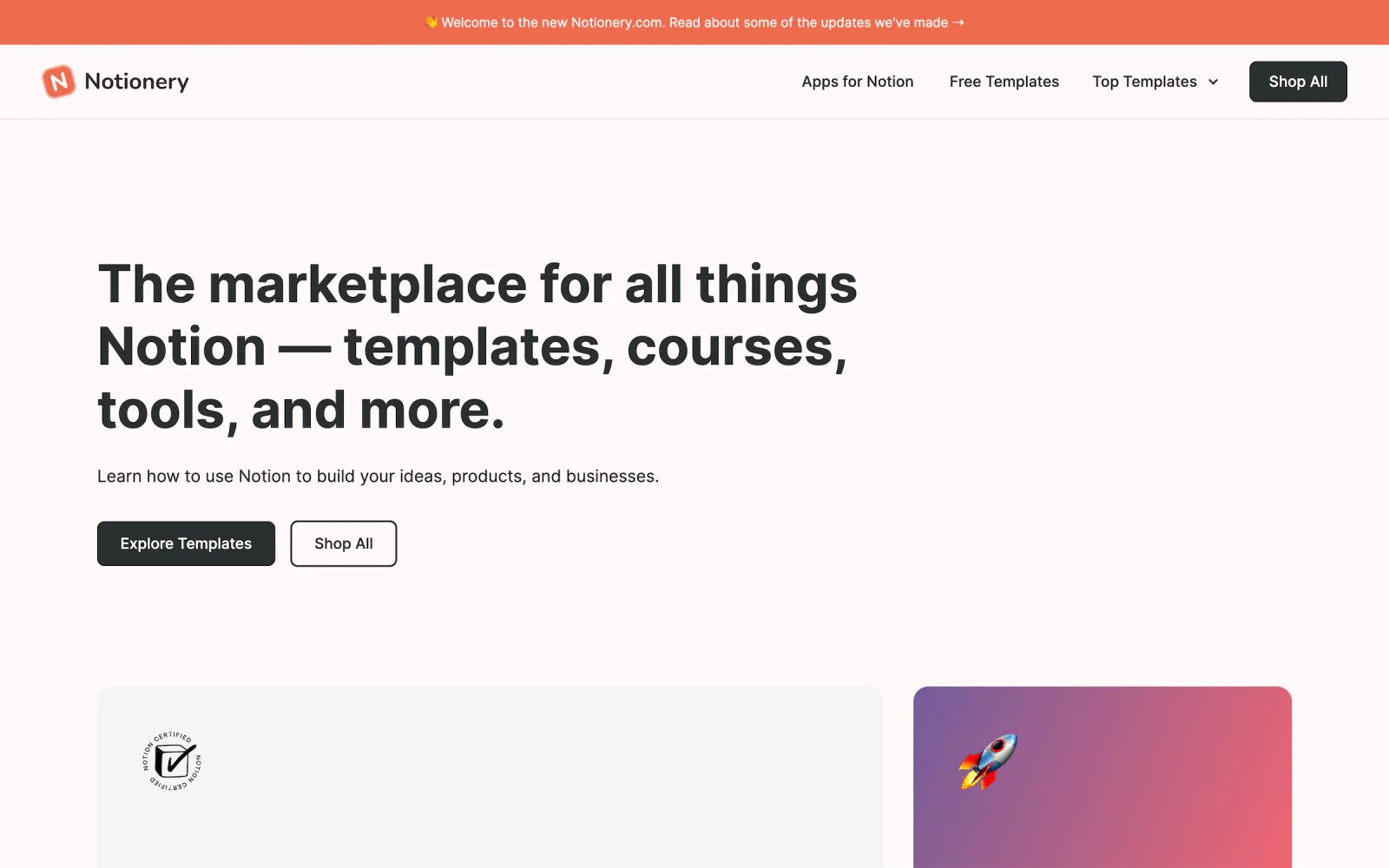Viewport: 1389px width, 868px height.
Task: Open Free Templates menu item
Action: (x=1004, y=82)
